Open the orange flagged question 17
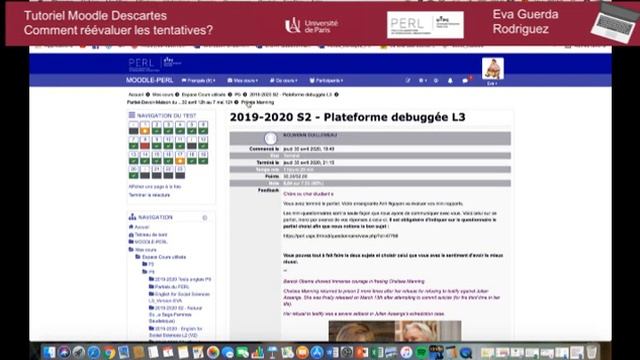 180,158
